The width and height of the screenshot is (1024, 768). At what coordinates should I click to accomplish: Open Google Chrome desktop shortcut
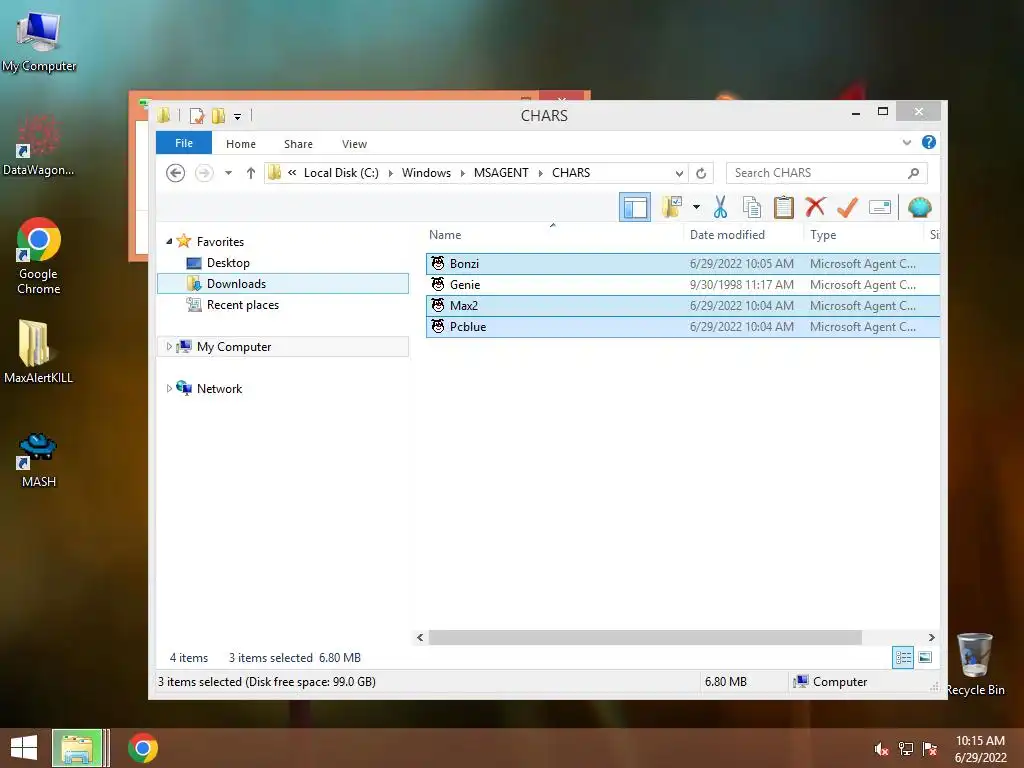pyautogui.click(x=39, y=256)
